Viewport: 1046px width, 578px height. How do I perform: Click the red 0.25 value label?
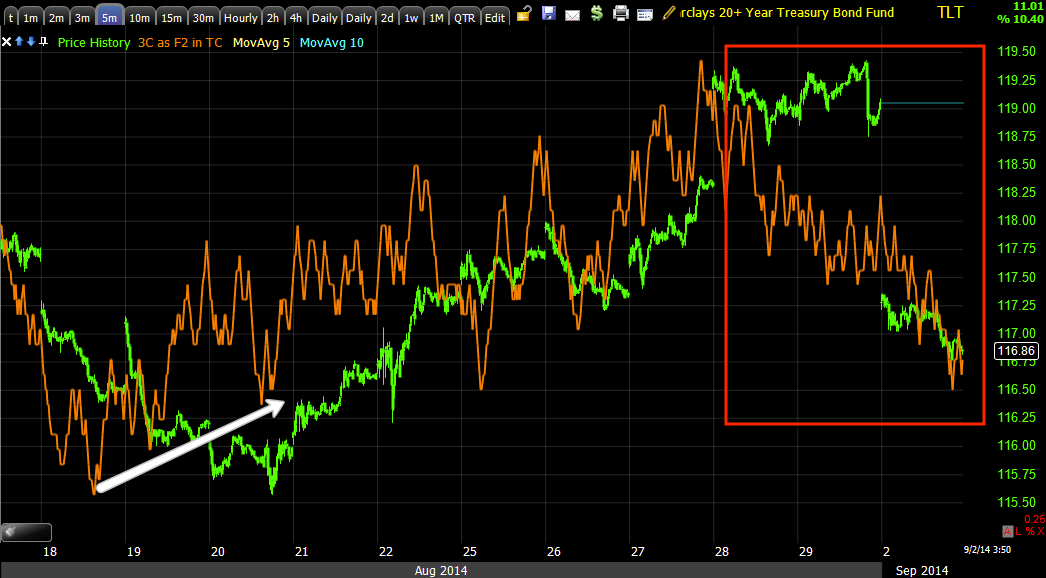click(1034, 519)
